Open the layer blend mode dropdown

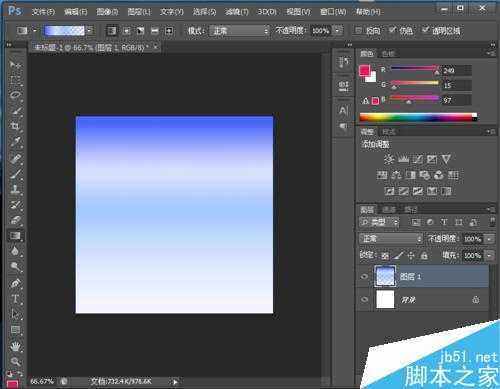[x=391, y=239]
